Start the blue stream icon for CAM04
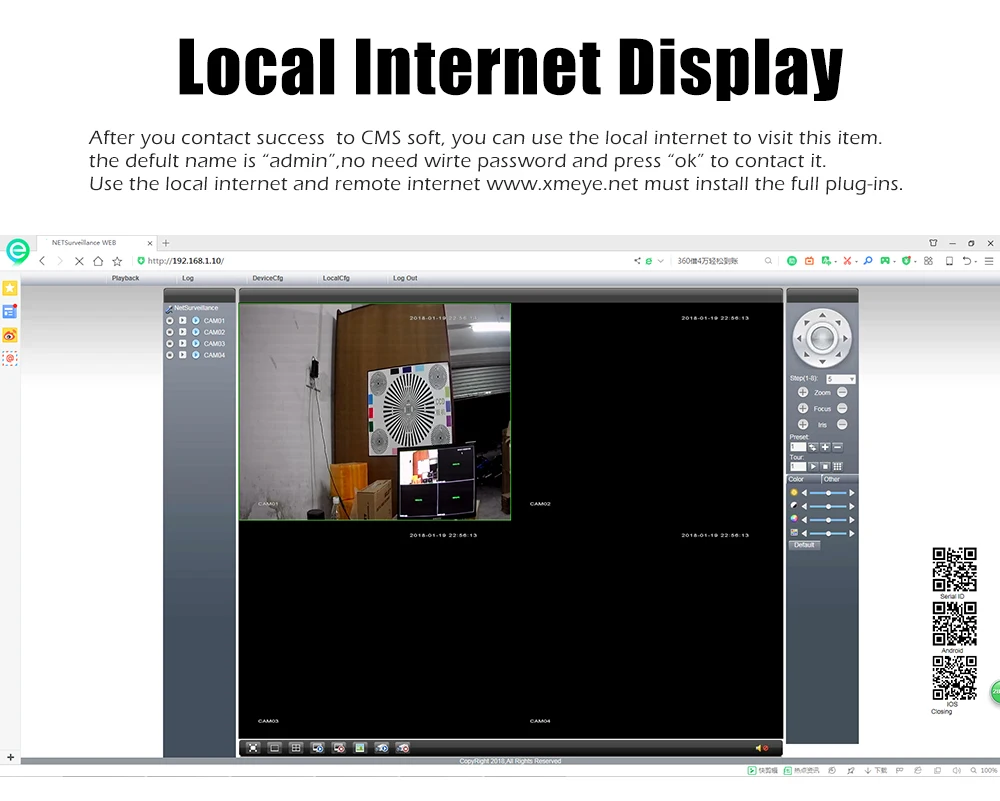The width and height of the screenshot is (1000, 801). click(196, 355)
